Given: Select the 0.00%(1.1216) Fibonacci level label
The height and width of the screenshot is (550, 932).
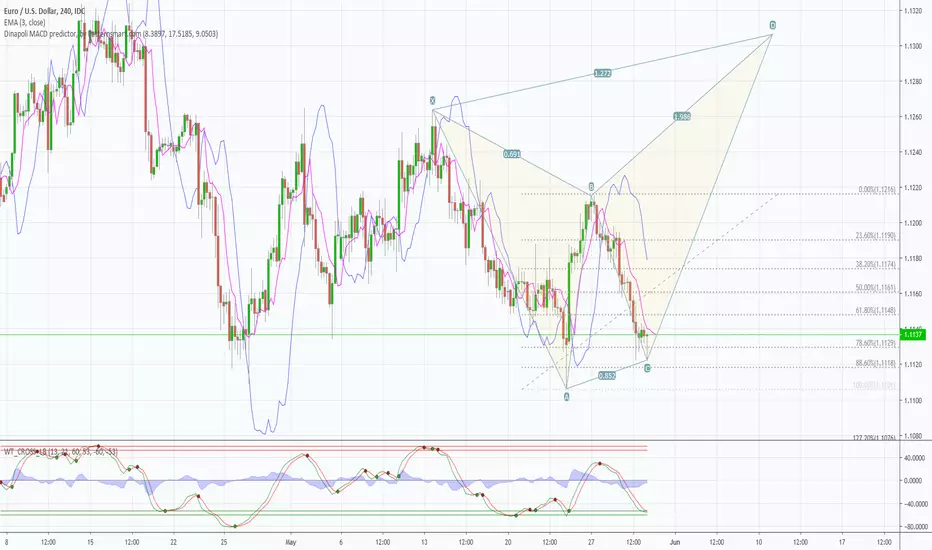Looking at the screenshot, I should tap(877, 190).
